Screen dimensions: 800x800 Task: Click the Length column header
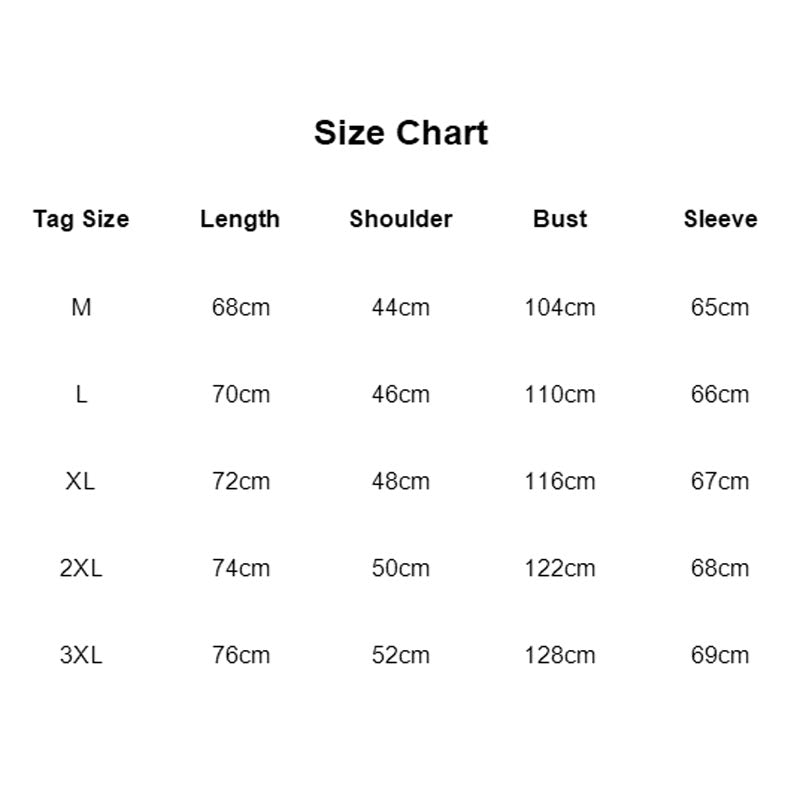tap(240, 219)
